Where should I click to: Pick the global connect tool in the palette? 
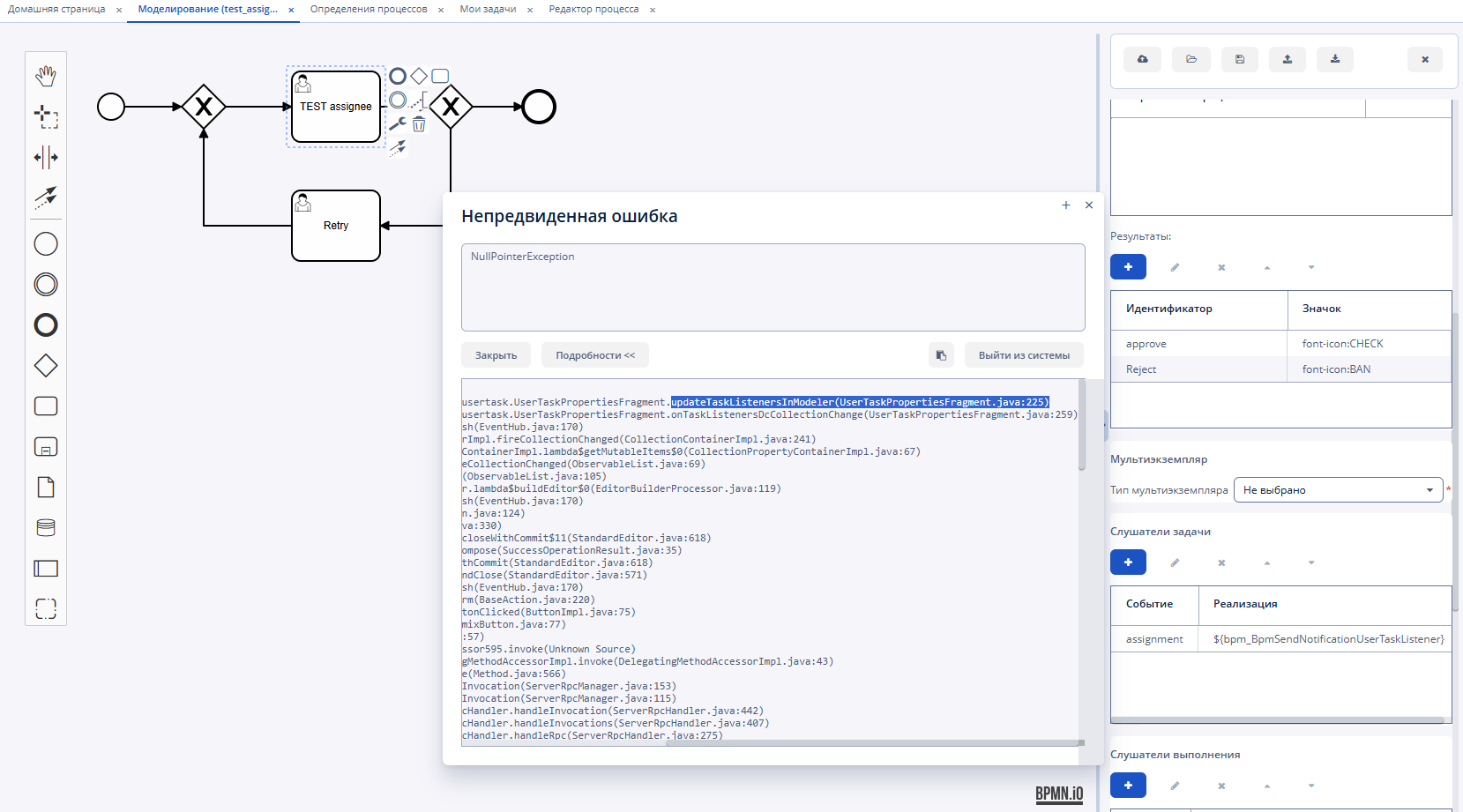click(46, 197)
